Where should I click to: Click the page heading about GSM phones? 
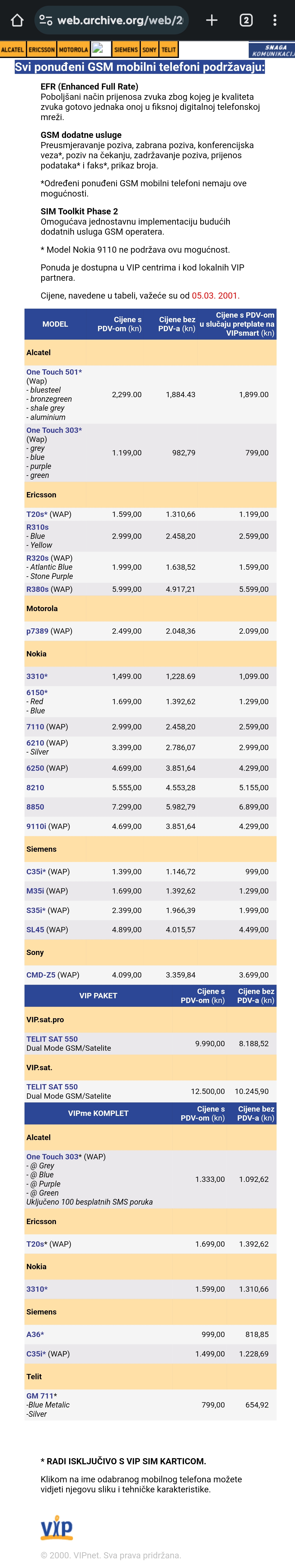coord(140,67)
